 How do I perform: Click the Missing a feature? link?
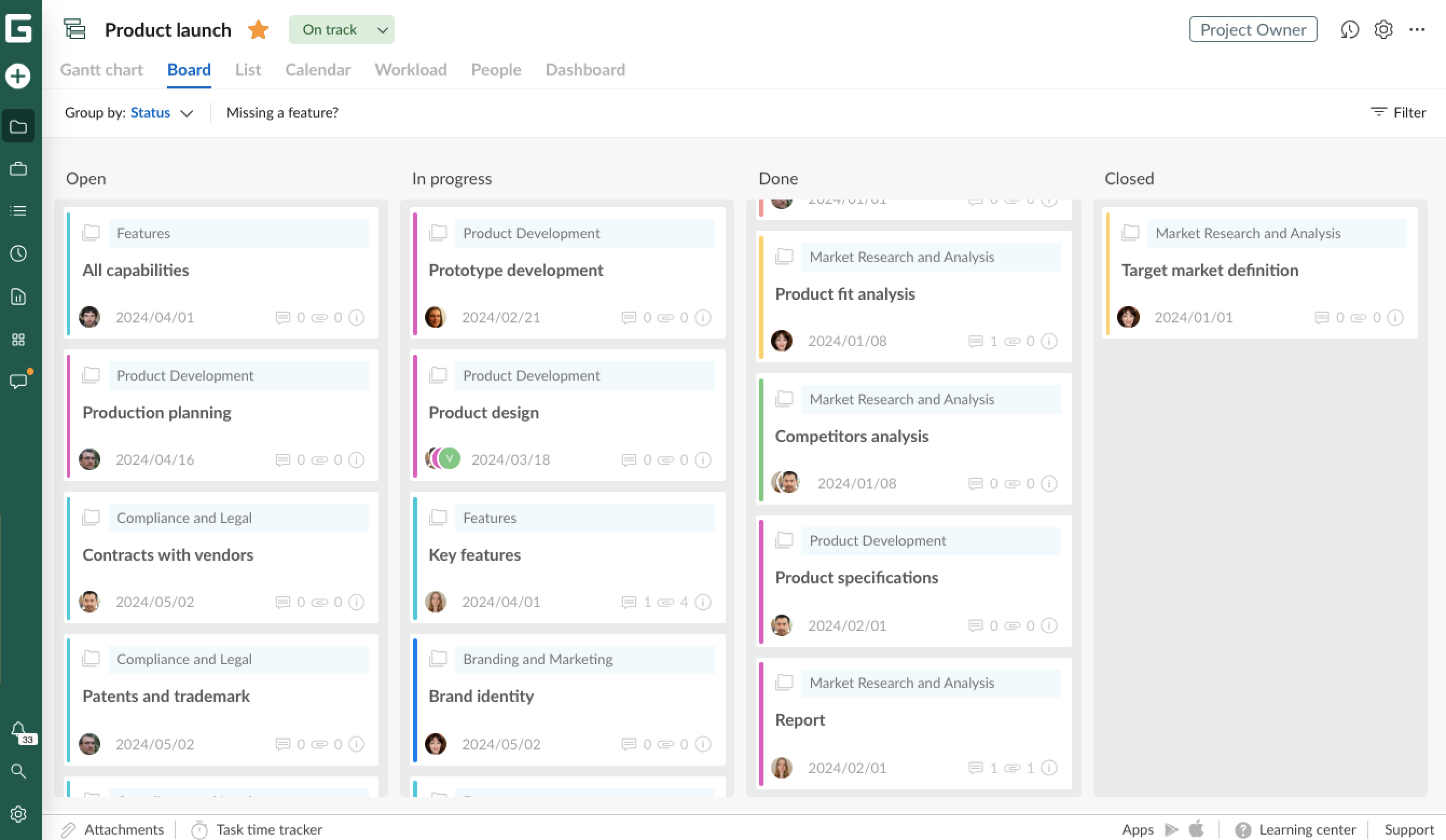283,113
